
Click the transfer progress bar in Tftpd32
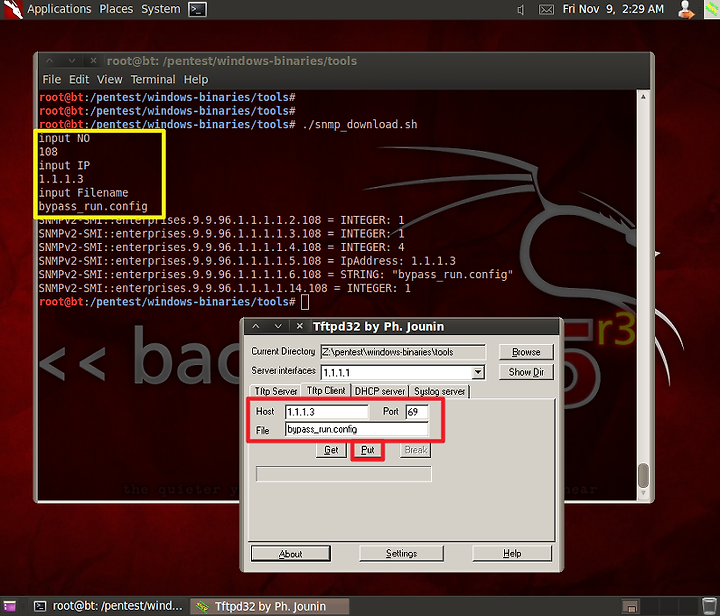tap(343, 474)
